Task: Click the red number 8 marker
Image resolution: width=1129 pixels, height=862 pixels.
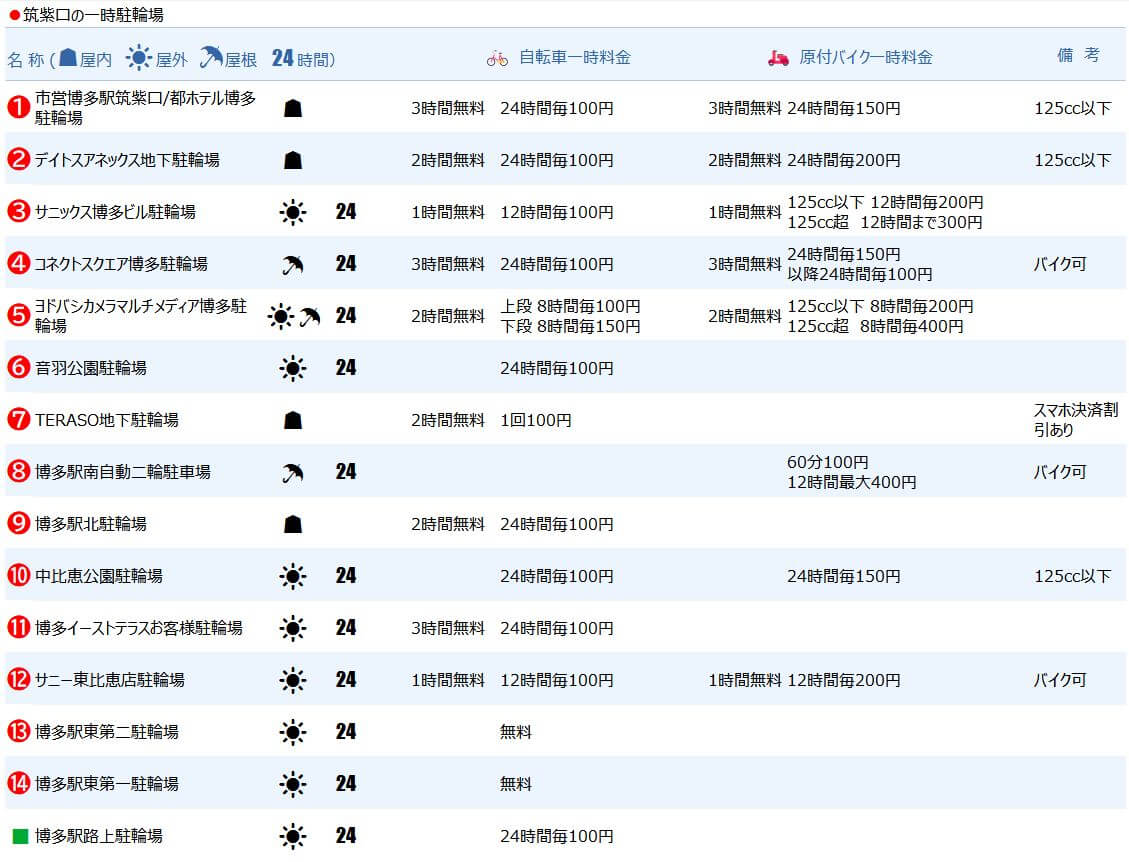Action: click(x=19, y=471)
